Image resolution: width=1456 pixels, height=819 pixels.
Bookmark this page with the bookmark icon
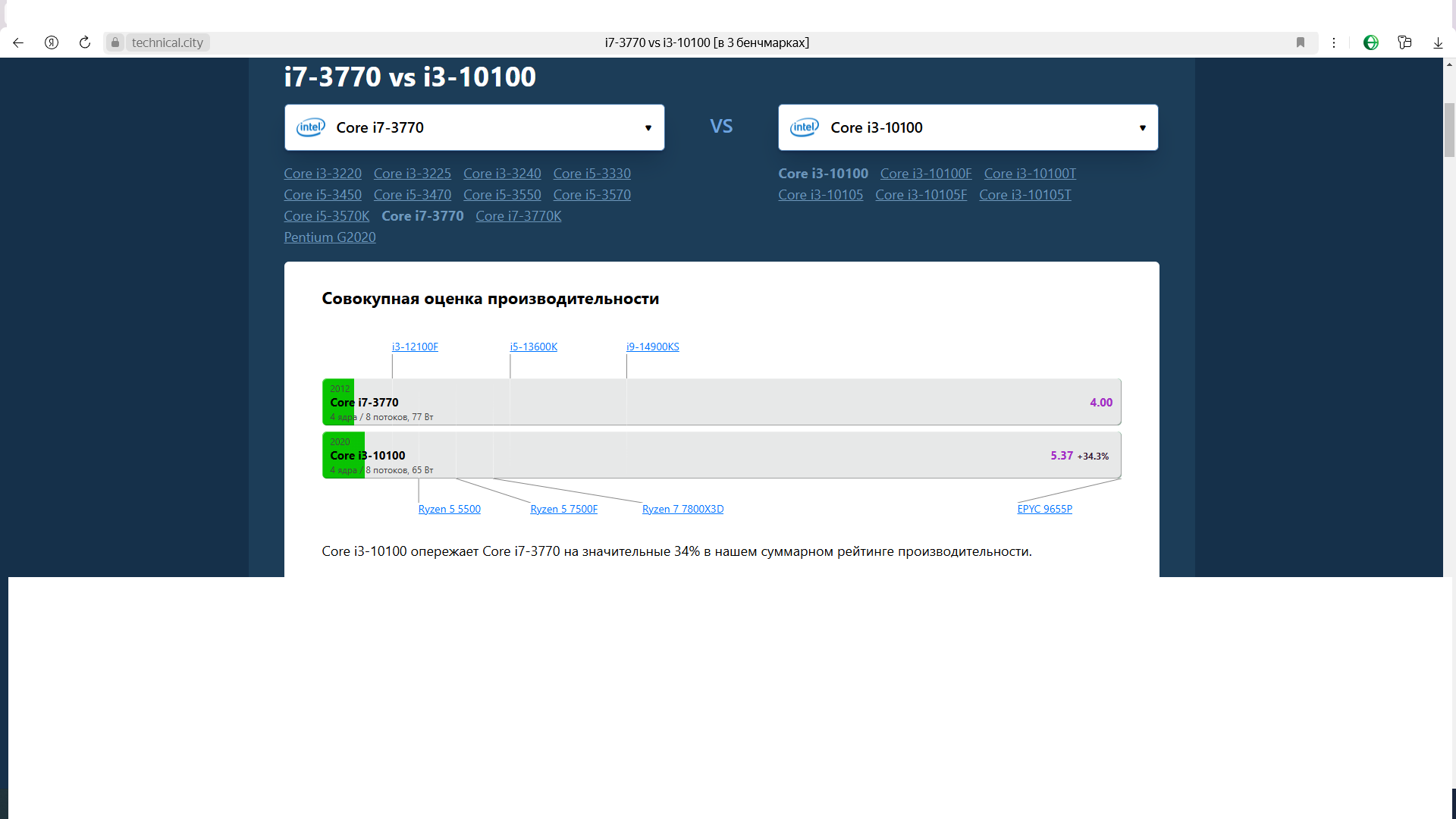[x=1301, y=42]
